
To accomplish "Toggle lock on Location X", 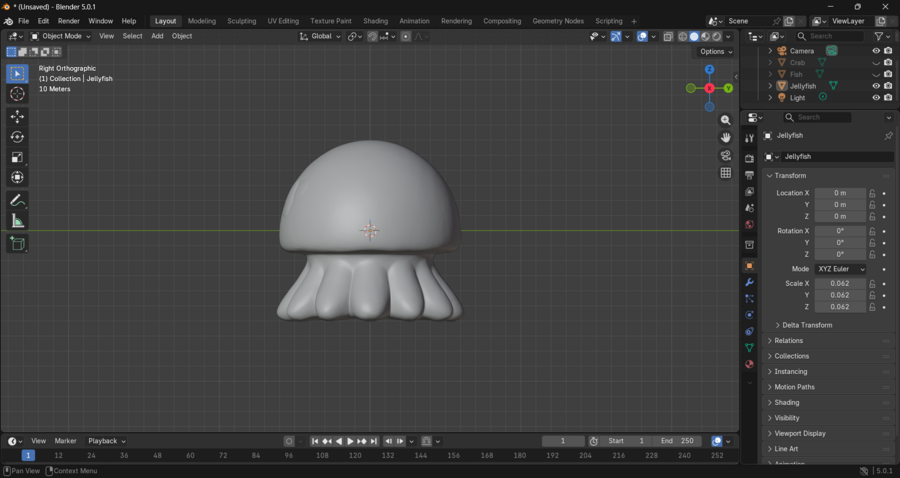I will pyautogui.click(x=872, y=193).
